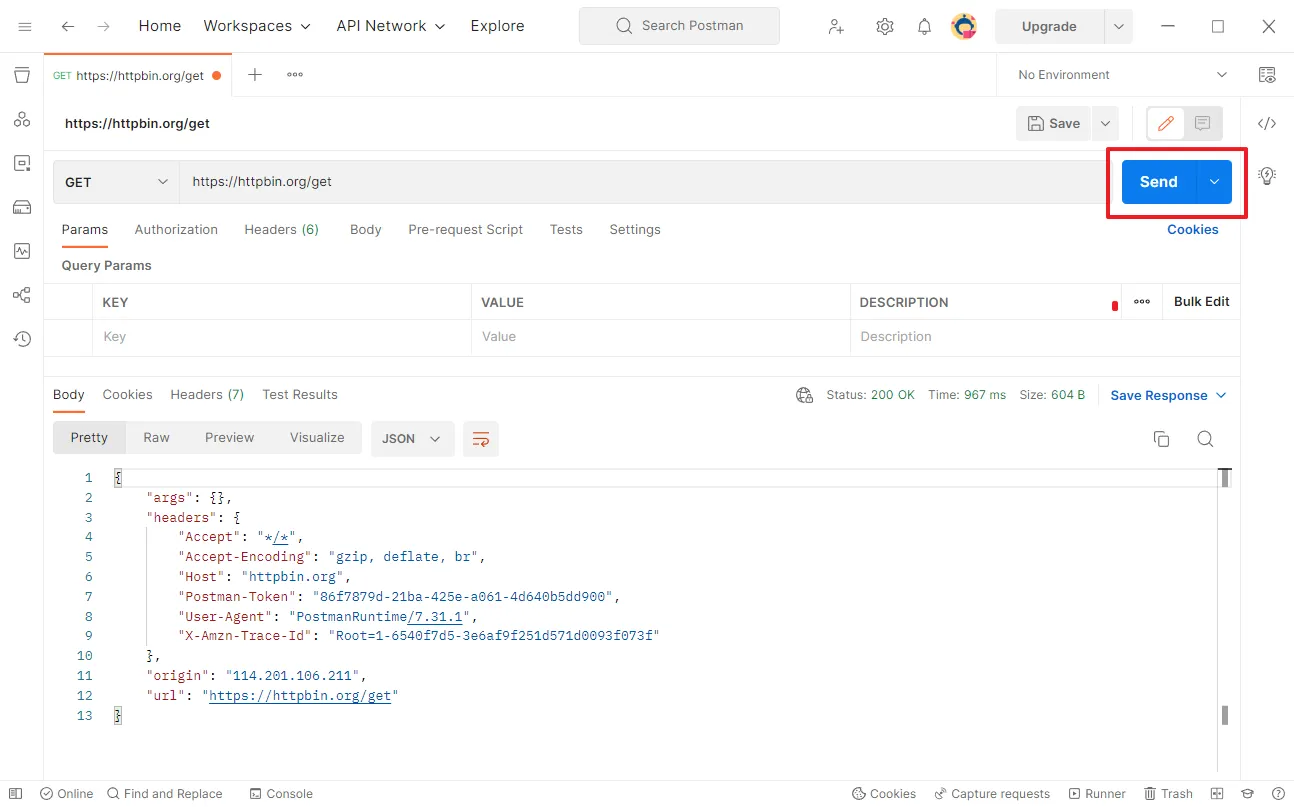This screenshot has height=807, width=1294.
Task: Open Trash from the status bar
Action: pyautogui.click(x=1169, y=794)
